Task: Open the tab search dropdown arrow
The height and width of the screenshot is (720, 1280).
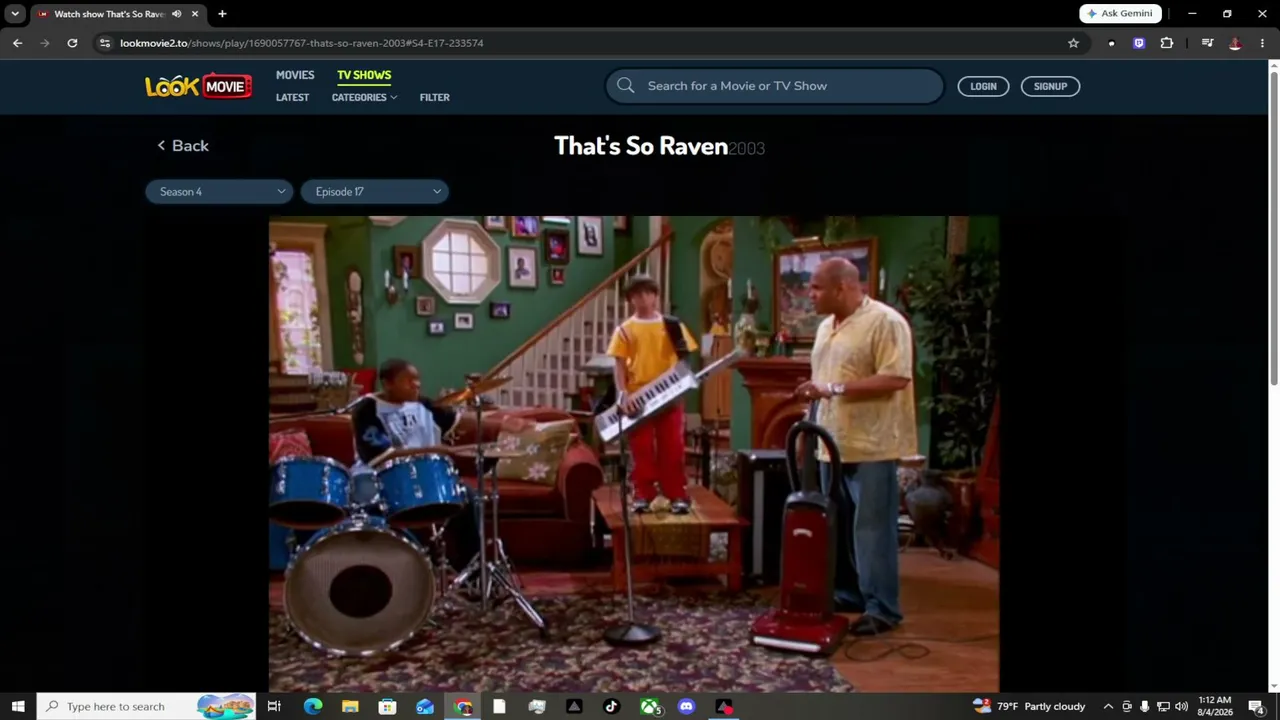Action: [x=15, y=14]
